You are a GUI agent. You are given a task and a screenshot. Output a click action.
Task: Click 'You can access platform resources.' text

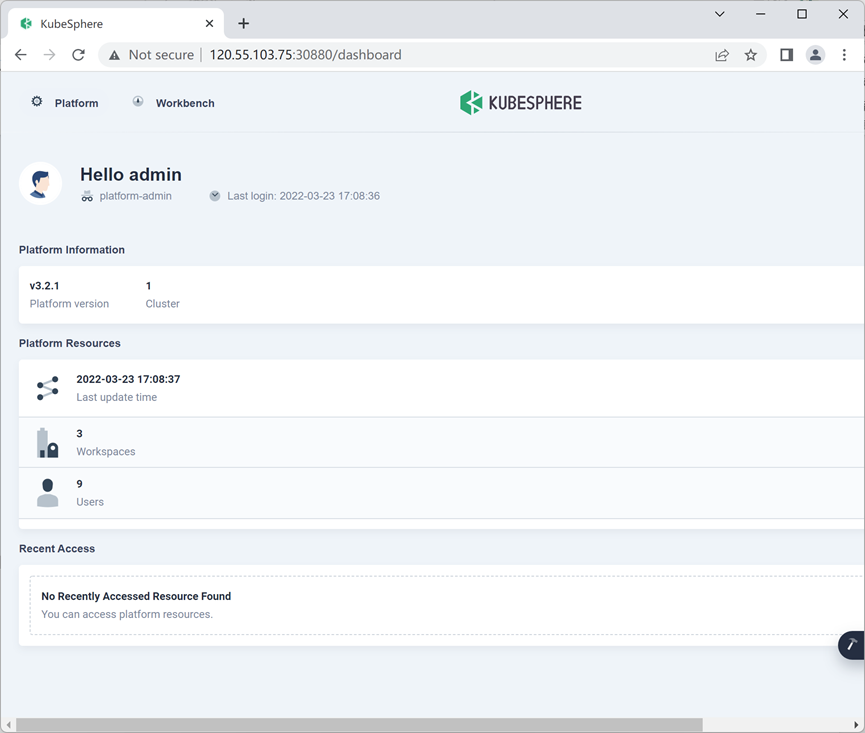pos(127,614)
